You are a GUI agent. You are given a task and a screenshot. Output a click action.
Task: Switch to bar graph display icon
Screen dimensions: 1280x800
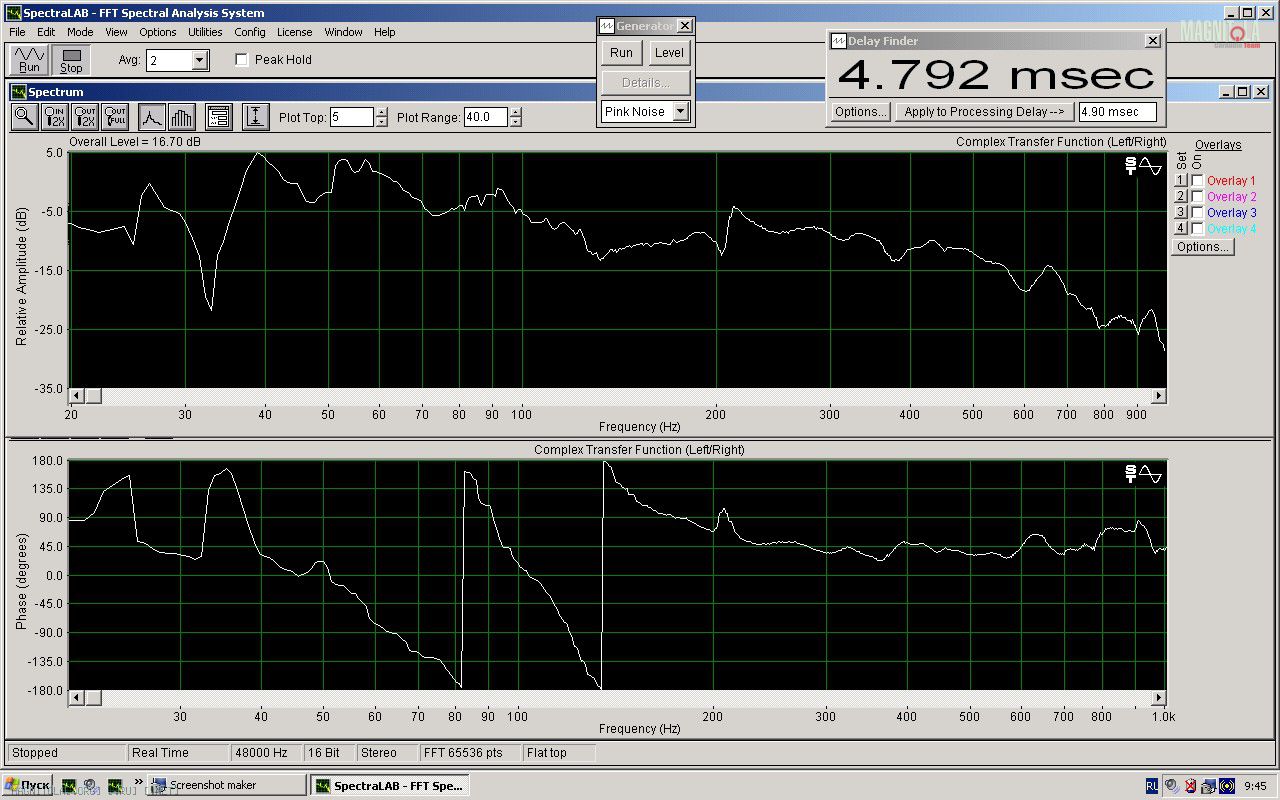182,117
